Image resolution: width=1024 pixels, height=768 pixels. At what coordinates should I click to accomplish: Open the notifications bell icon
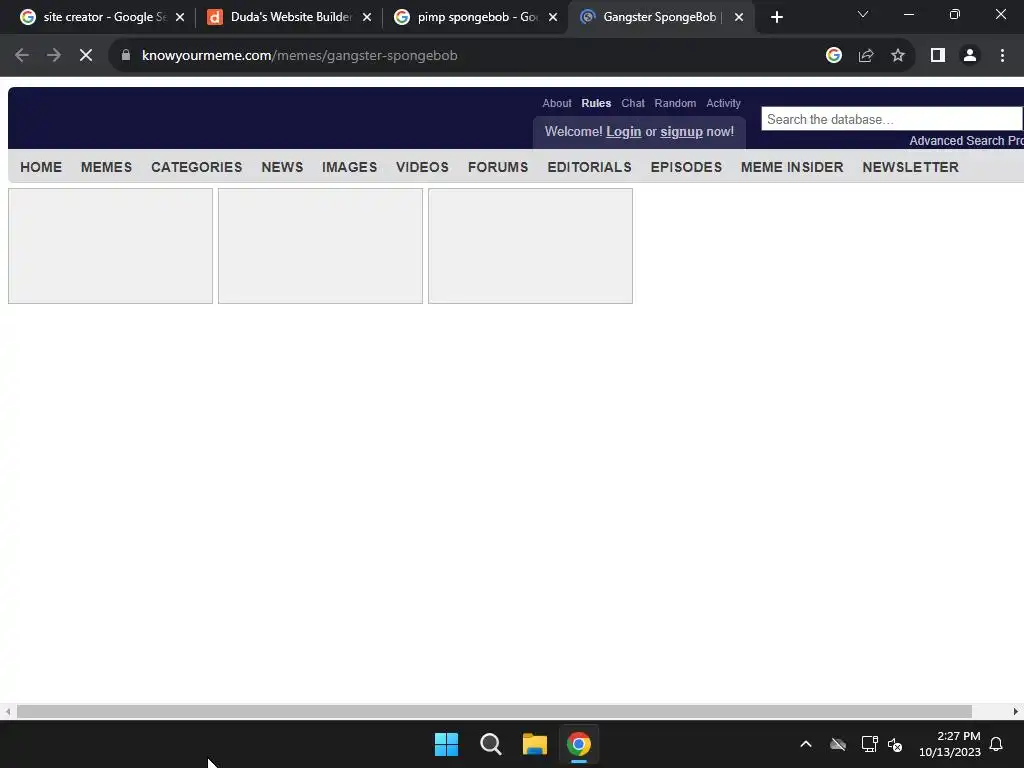point(997,744)
